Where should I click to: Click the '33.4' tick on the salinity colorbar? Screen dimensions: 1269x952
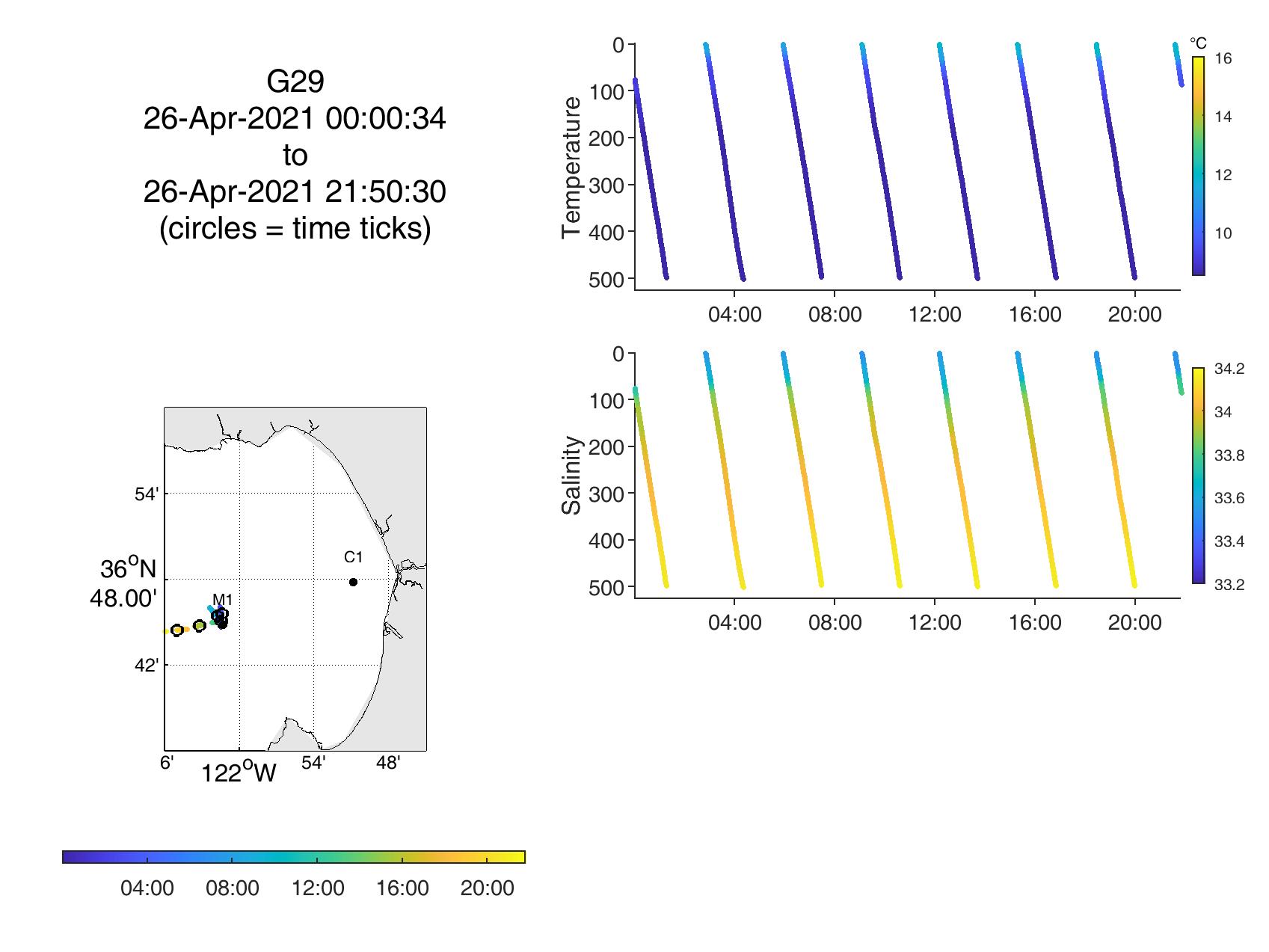[1229, 541]
